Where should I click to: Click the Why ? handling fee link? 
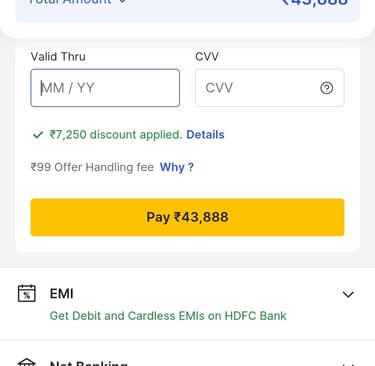click(x=177, y=167)
